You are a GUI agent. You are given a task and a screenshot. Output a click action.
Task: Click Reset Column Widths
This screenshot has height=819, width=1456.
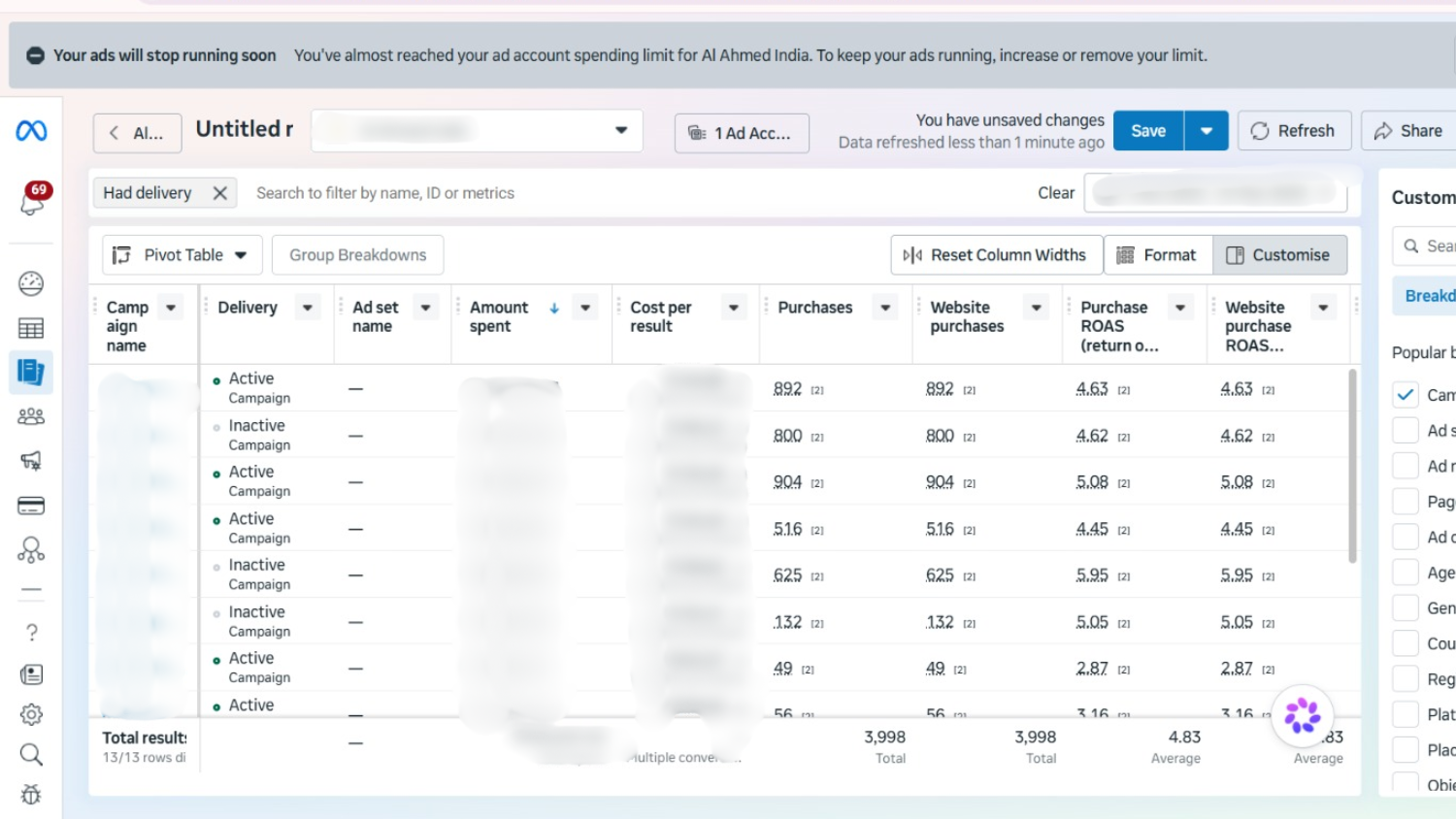[996, 255]
